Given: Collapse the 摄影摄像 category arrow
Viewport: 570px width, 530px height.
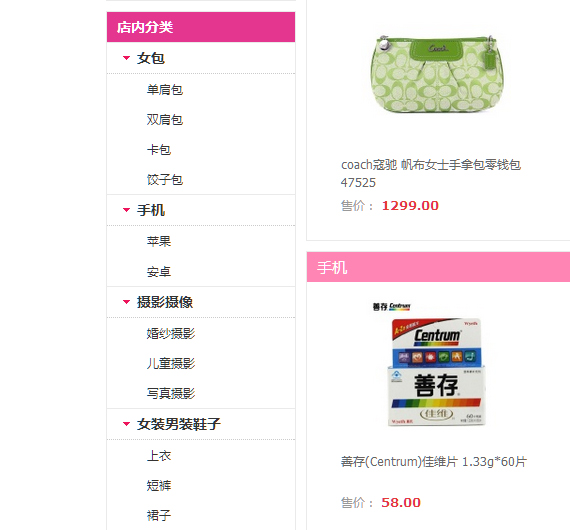Looking at the screenshot, I should coord(126,302).
